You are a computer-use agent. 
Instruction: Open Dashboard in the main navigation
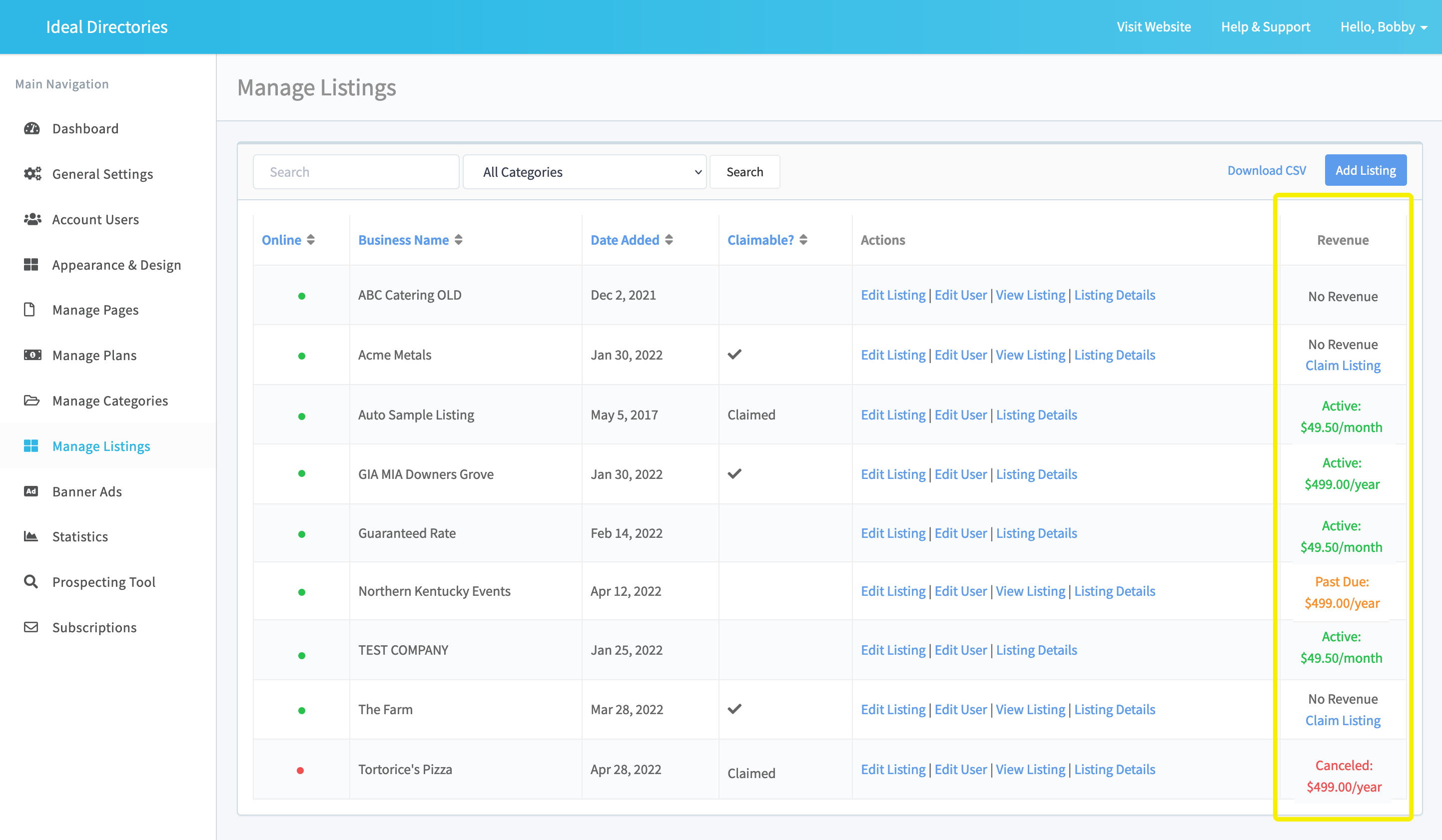85,129
